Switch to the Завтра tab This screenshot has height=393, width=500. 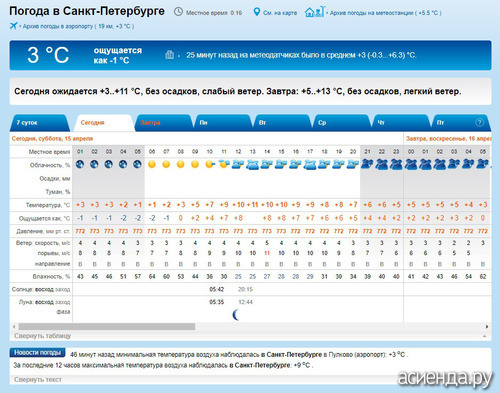click(163, 123)
